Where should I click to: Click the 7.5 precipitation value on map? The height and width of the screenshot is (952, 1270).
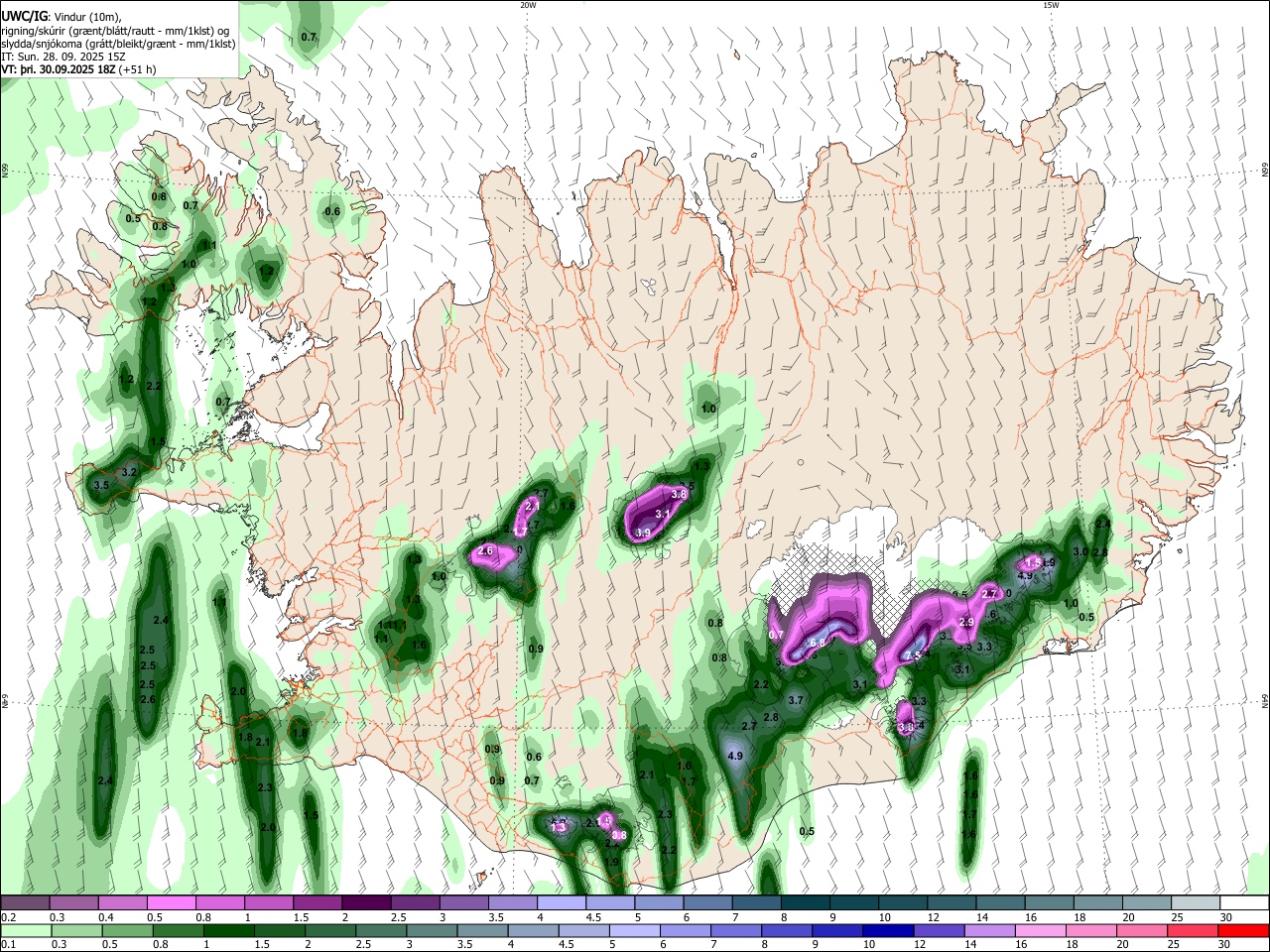click(913, 655)
